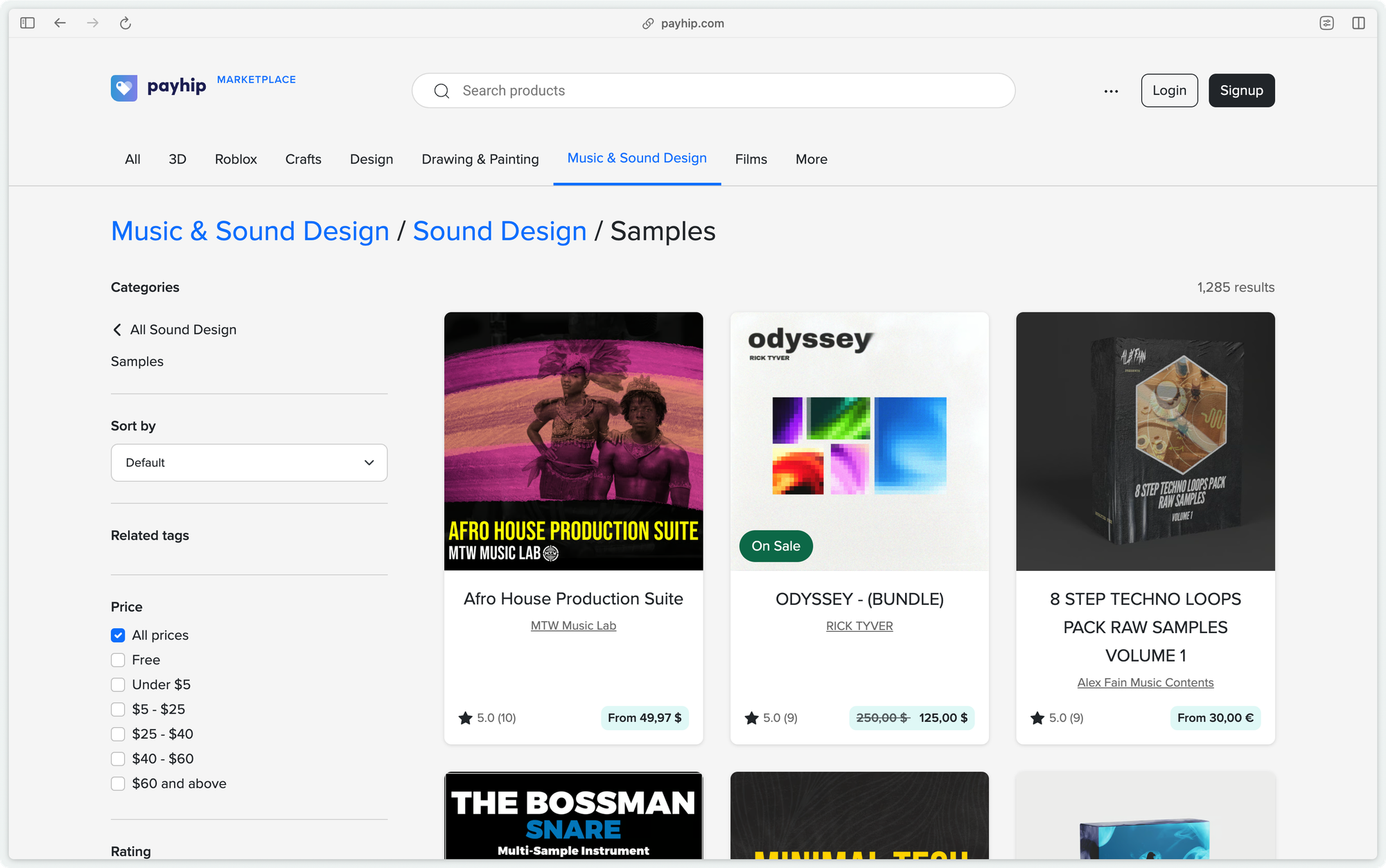Click the split view icon at top right
1386x868 pixels.
1358,23
